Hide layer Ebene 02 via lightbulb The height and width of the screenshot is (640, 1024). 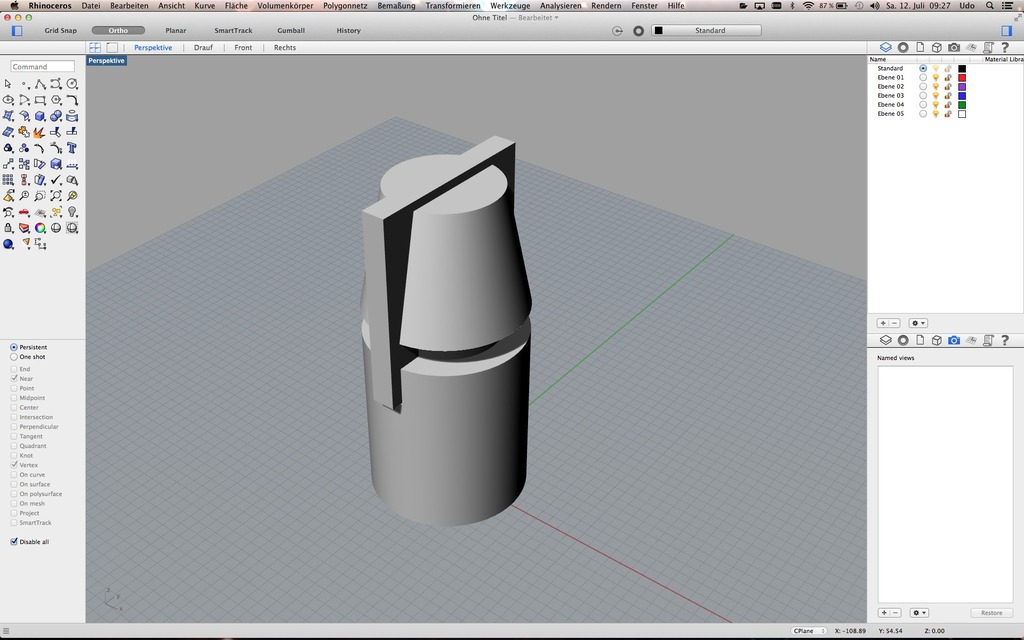tap(935, 87)
